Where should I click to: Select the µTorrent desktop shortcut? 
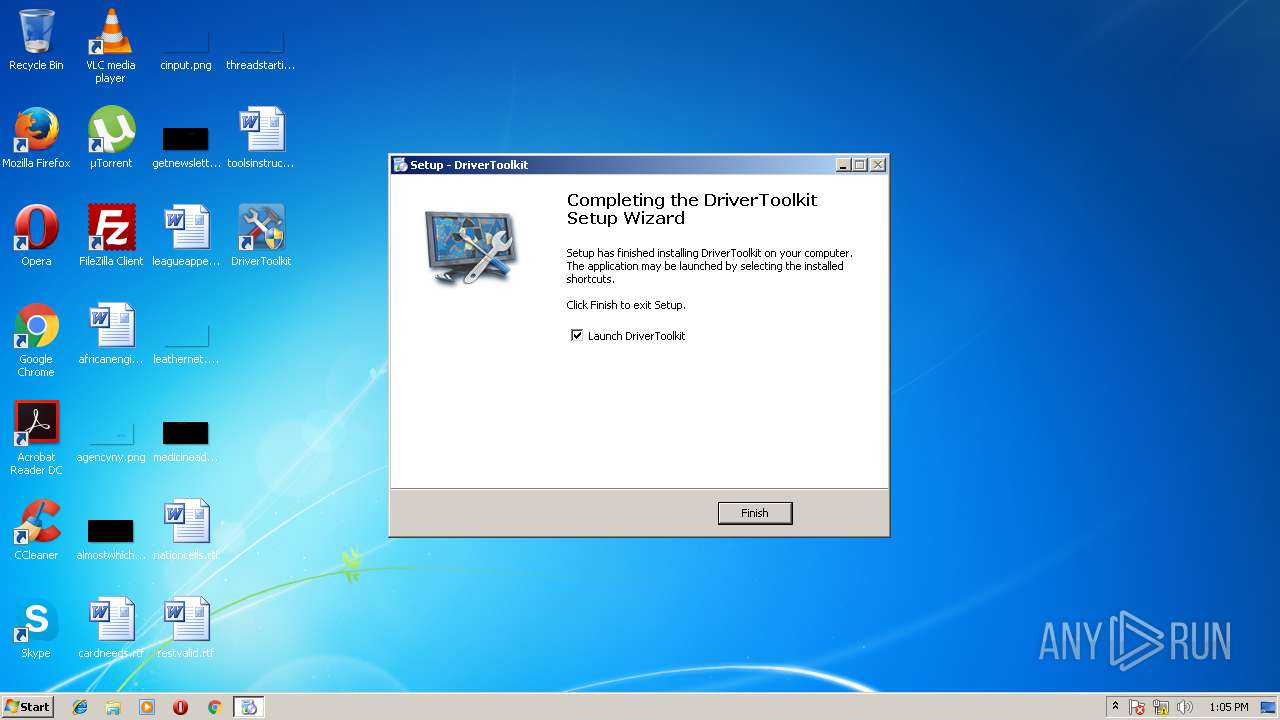point(111,138)
